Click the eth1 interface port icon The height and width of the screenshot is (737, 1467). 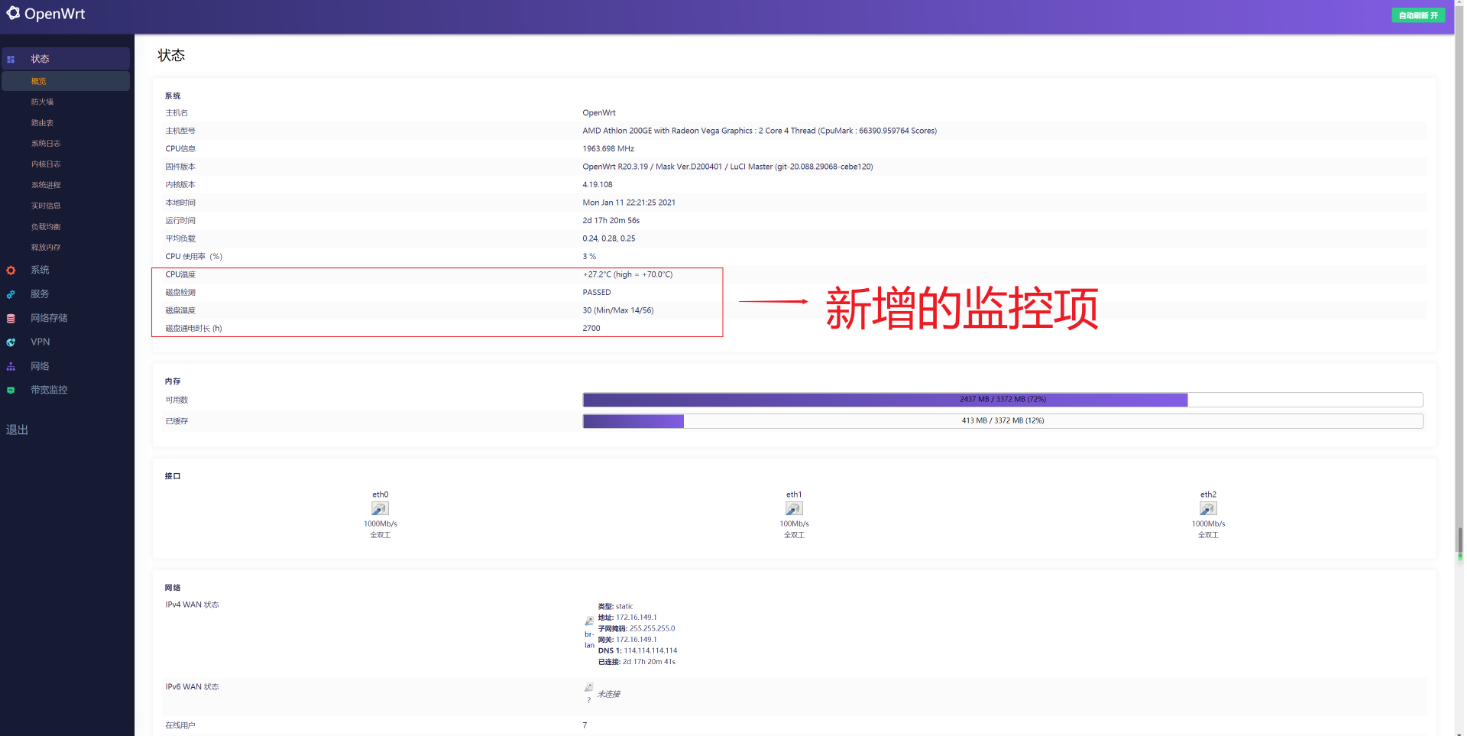pos(794,509)
